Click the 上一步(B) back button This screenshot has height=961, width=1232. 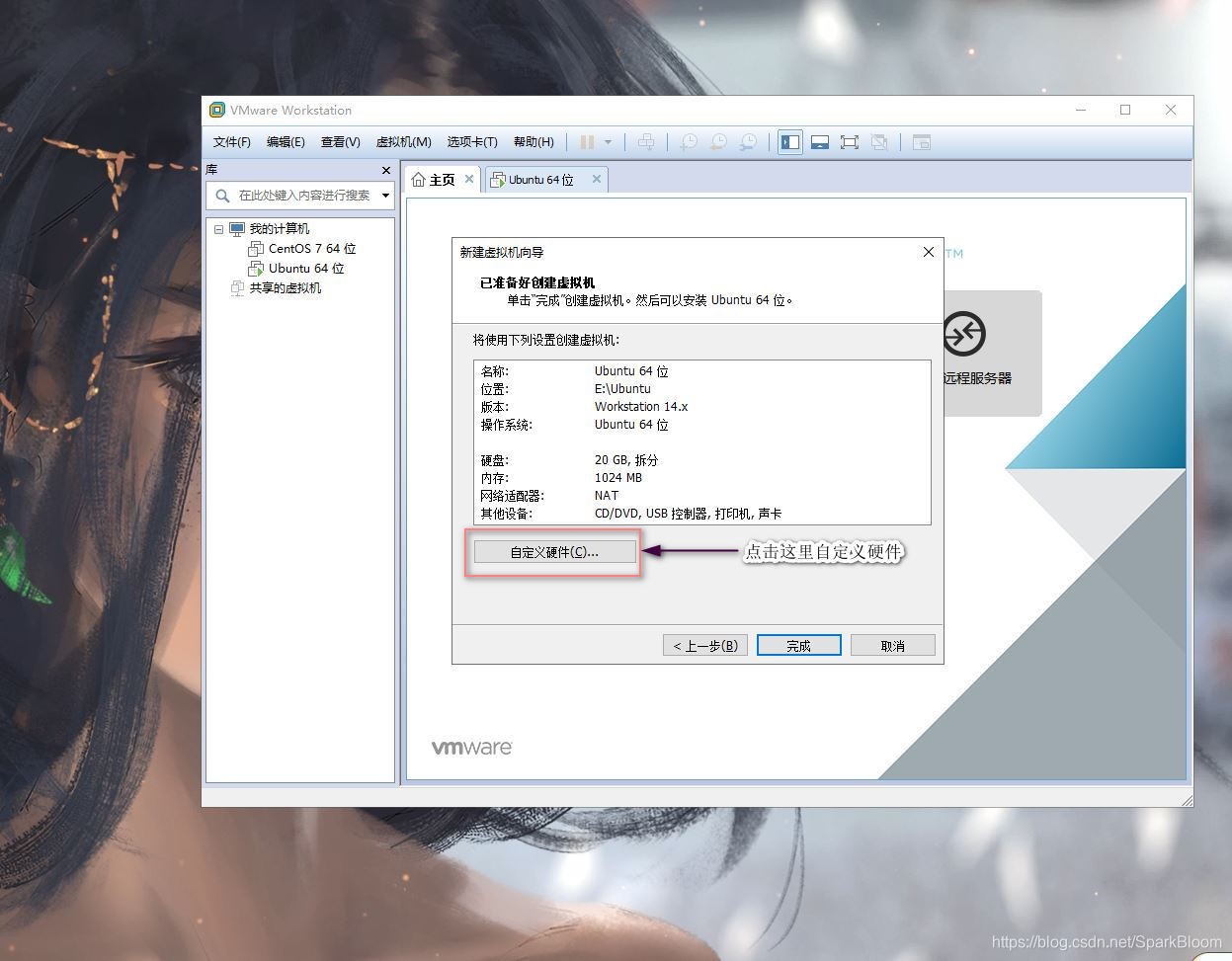705,646
